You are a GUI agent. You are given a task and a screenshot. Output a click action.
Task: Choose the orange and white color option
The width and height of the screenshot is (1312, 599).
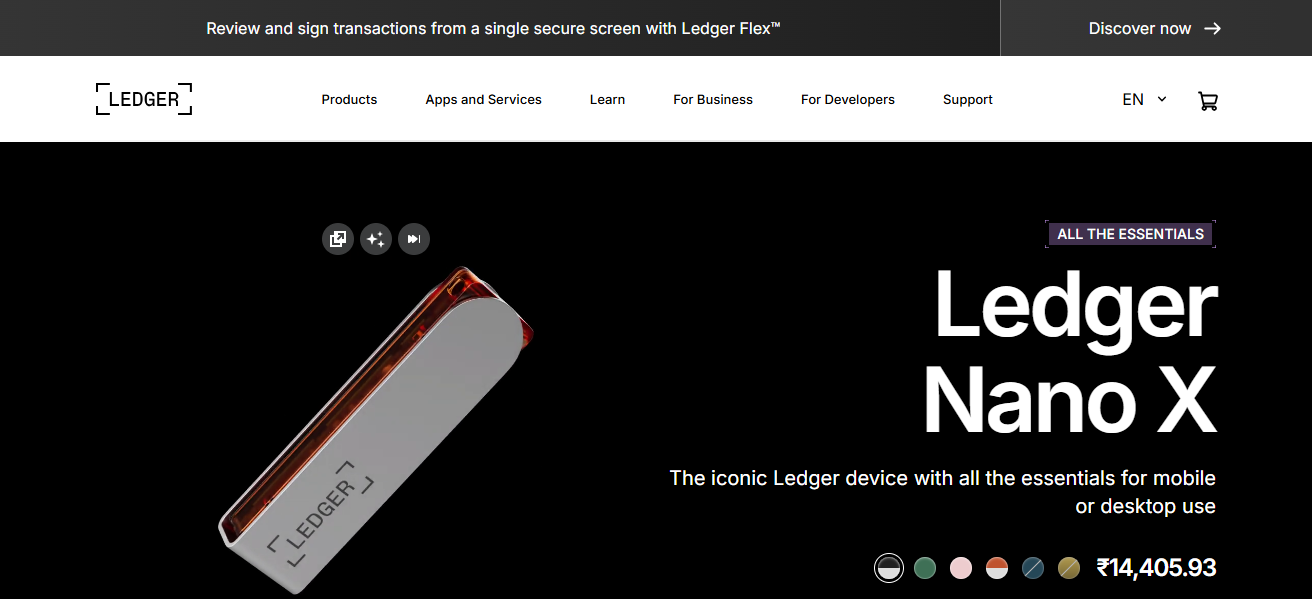pyautogui.click(x=997, y=568)
